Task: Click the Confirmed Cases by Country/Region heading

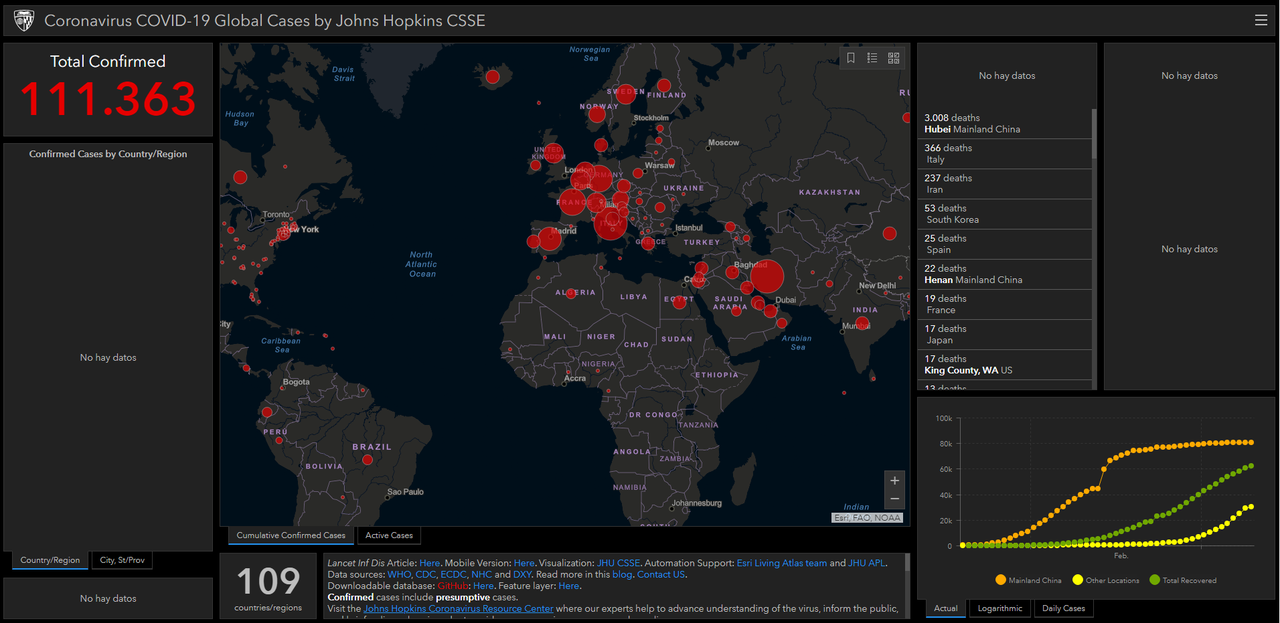Action: [x=108, y=154]
